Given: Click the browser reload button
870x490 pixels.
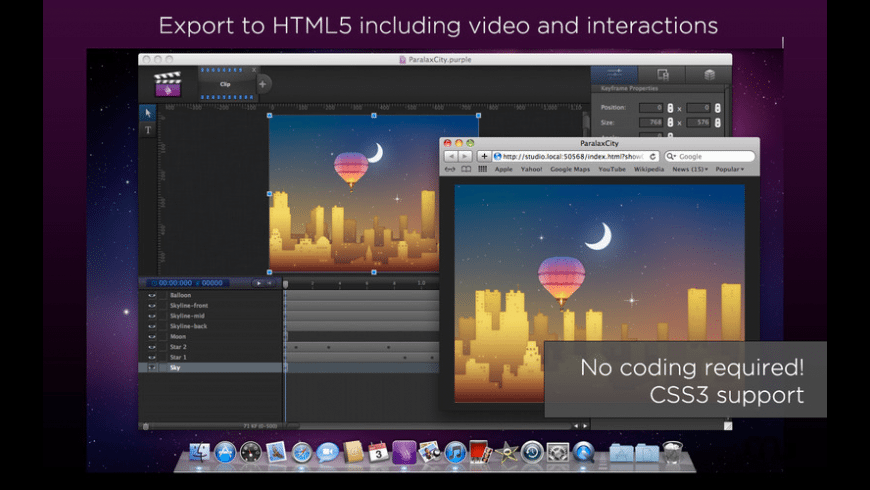Looking at the screenshot, I should click(653, 156).
